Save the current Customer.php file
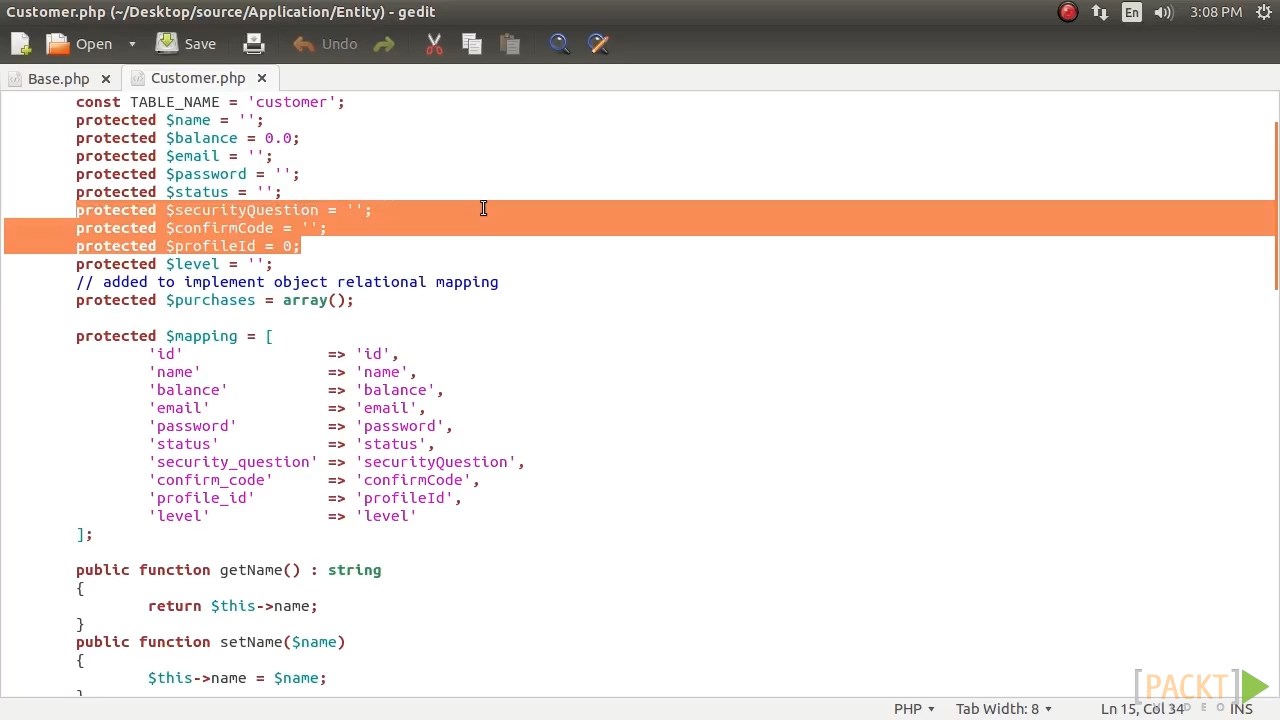 [x=186, y=44]
